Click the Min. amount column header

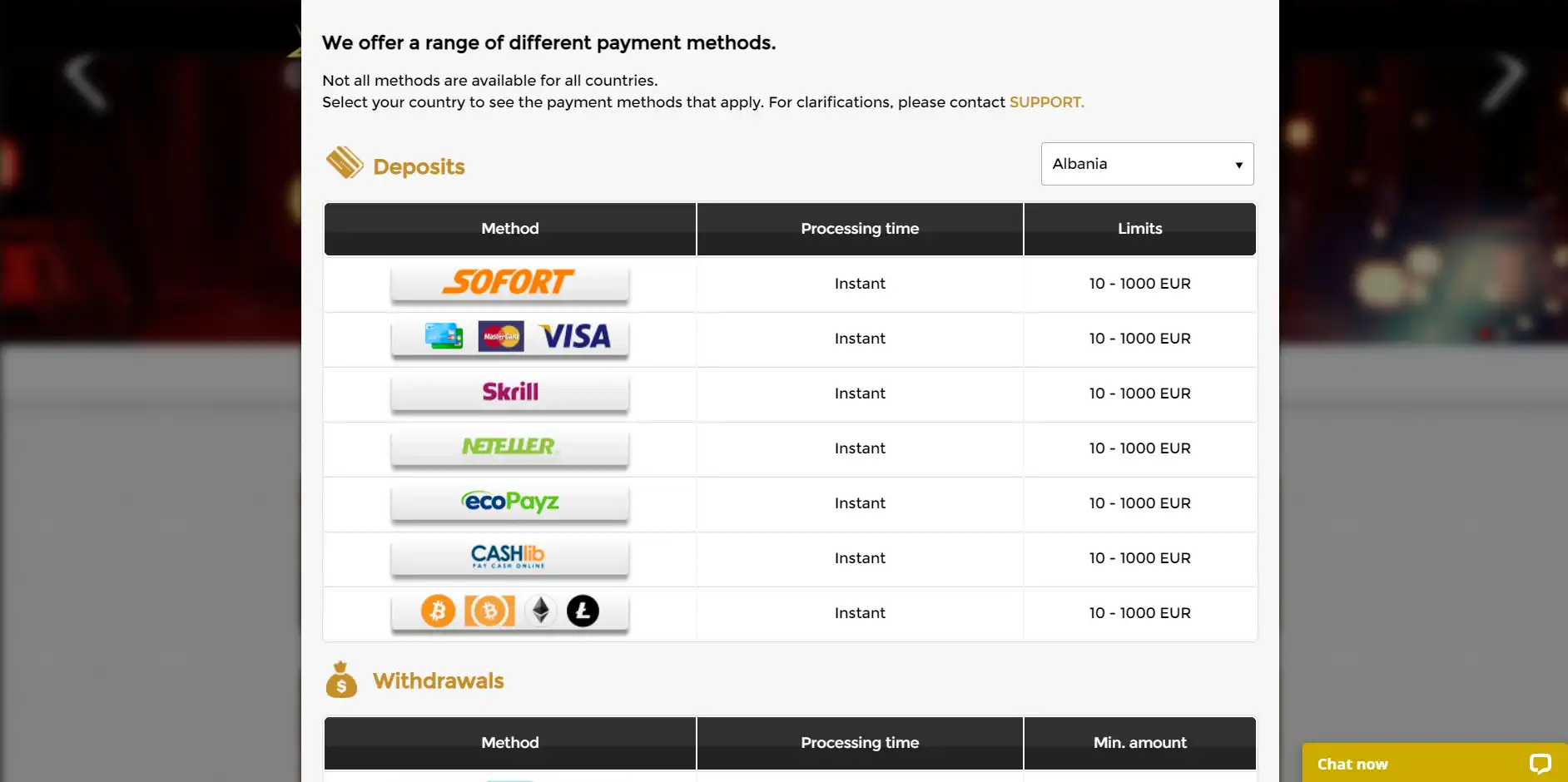[x=1139, y=743]
